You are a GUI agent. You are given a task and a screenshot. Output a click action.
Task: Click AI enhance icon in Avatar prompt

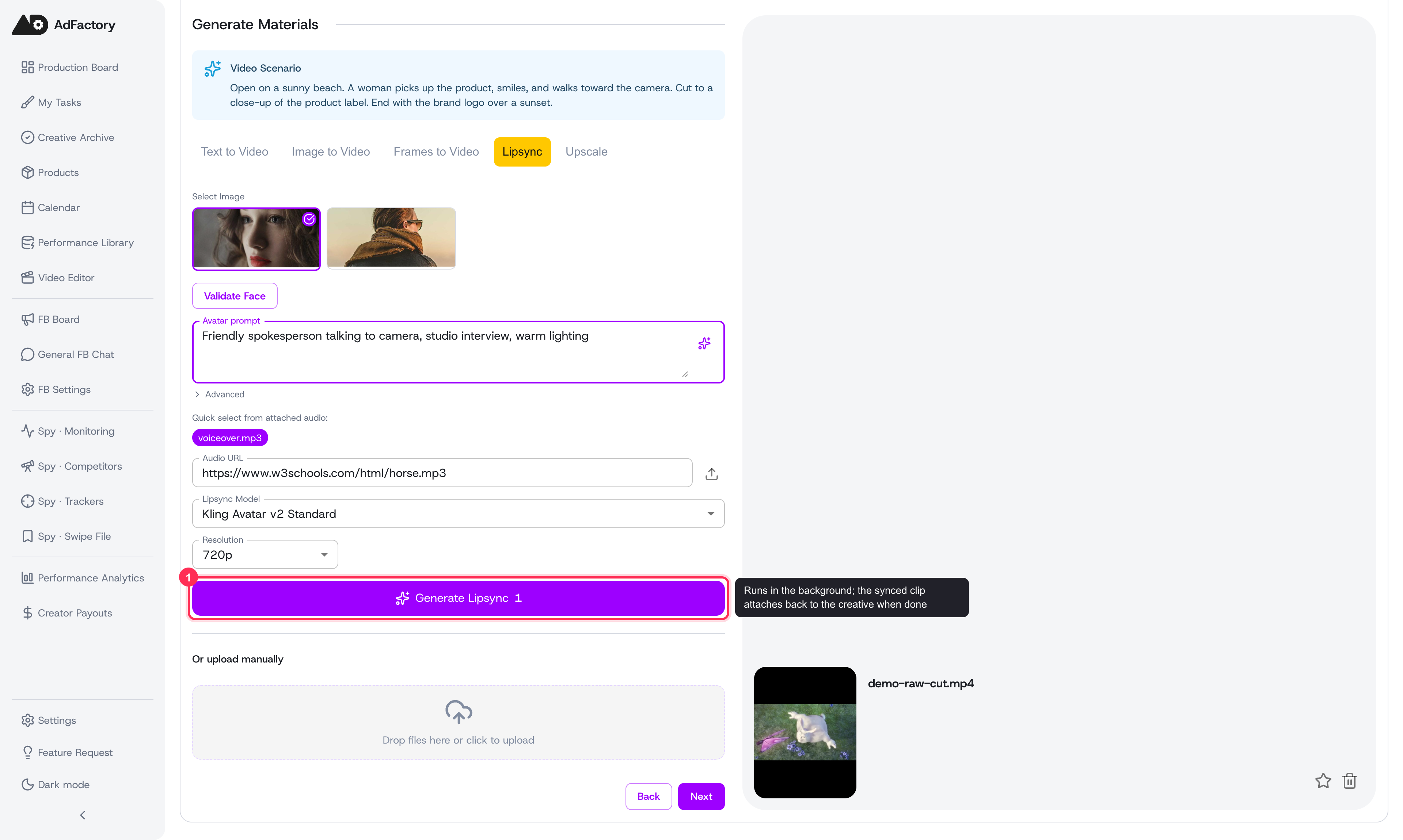704,344
